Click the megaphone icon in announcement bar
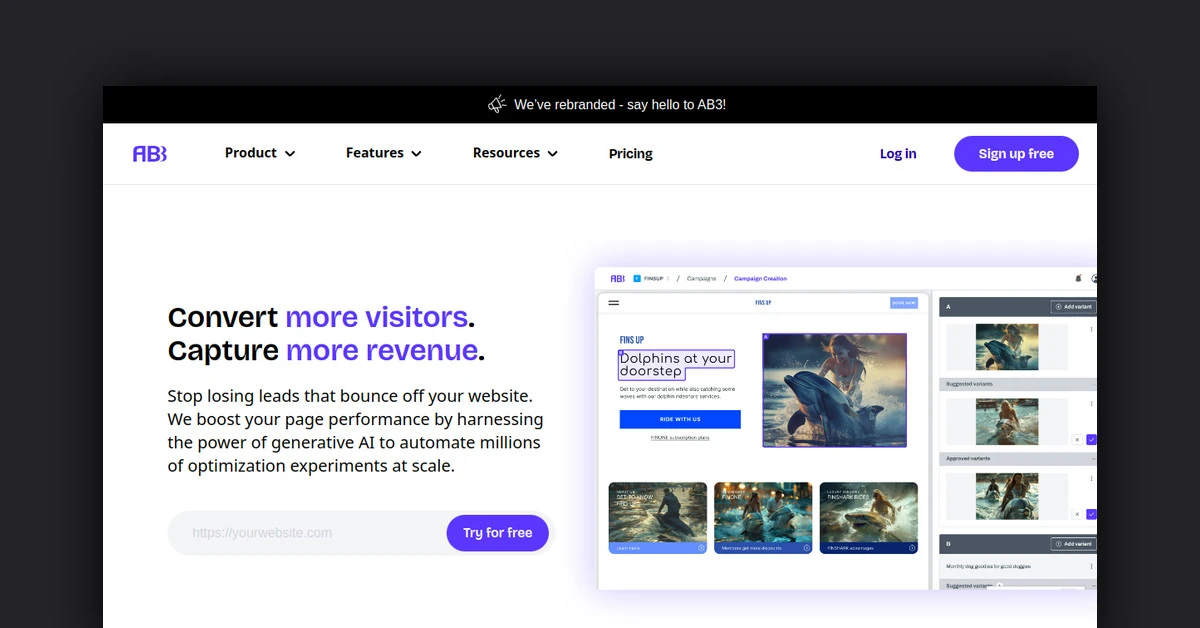The image size is (1200, 628). (x=497, y=104)
